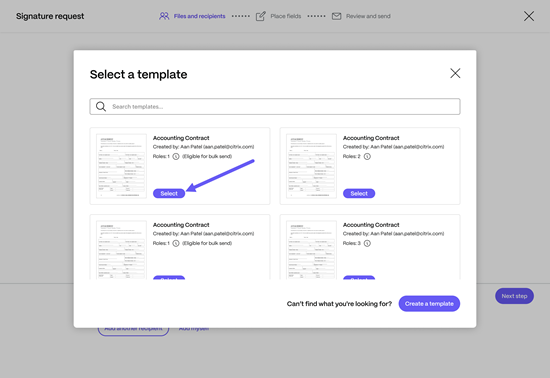Open the Roles: 2 template document thumbnail
This screenshot has width=550, height=378.
pos(311,166)
